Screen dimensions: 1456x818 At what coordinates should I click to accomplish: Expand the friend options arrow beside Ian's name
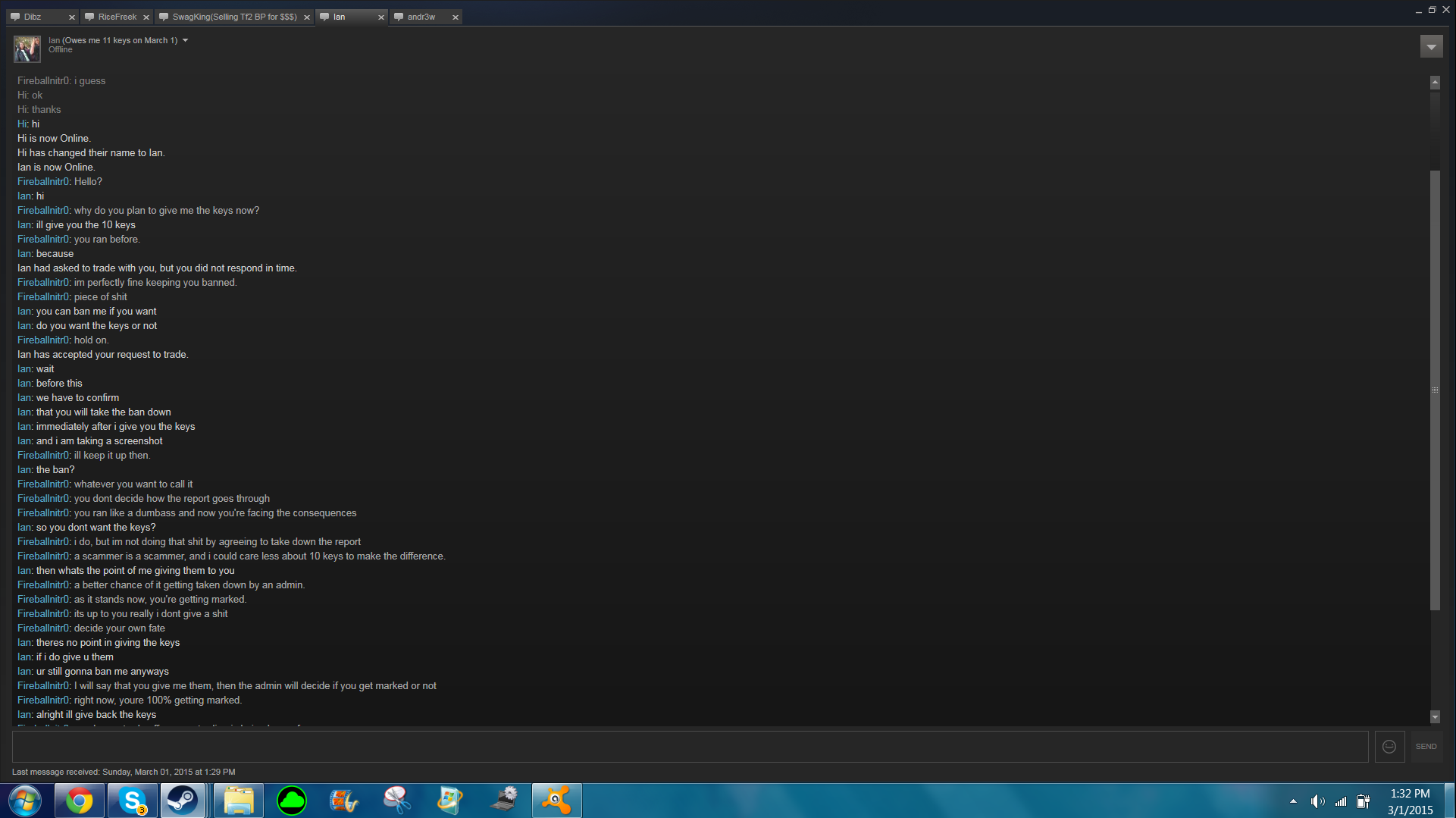(185, 41)
